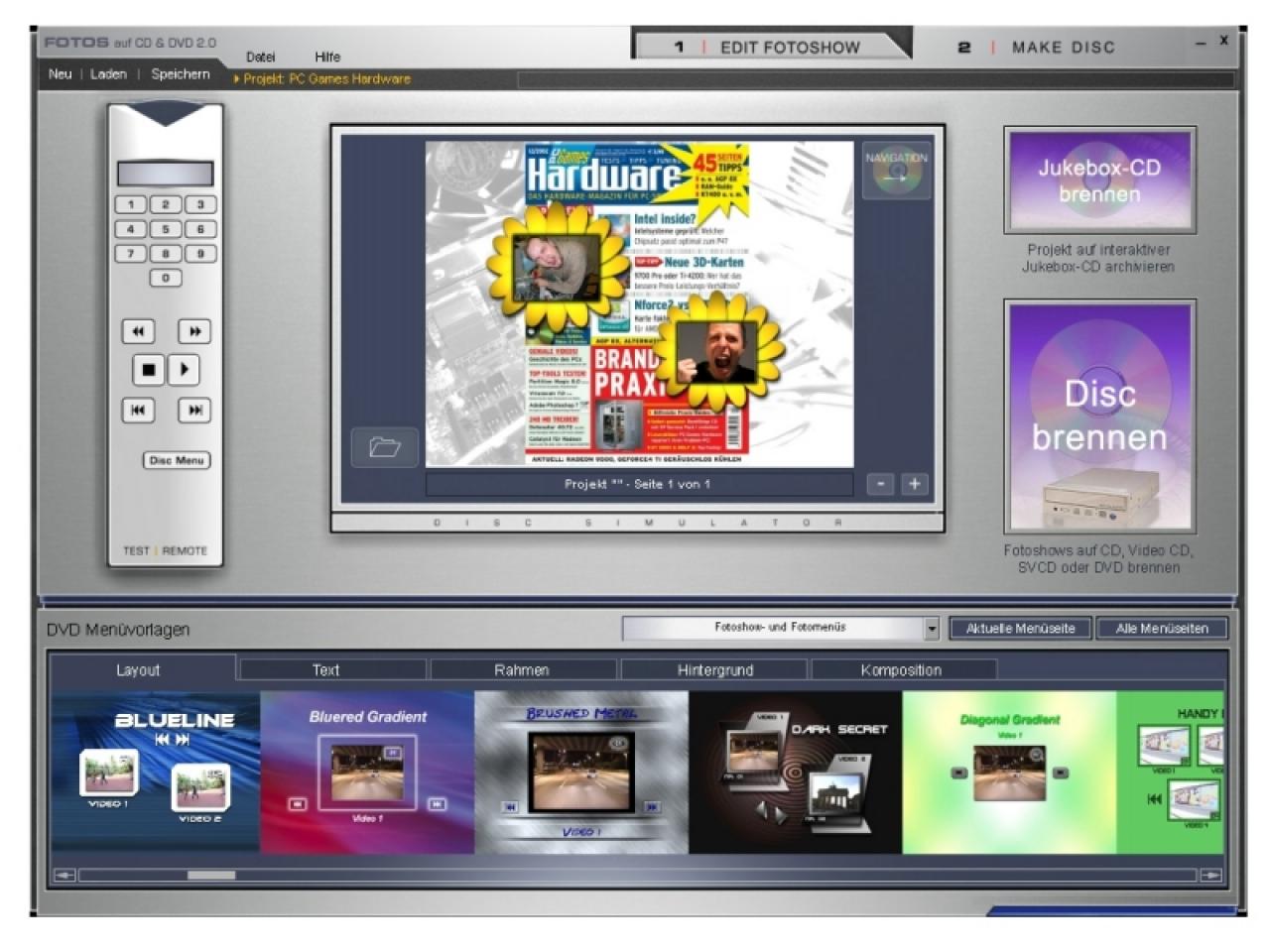Click remote number key 6
This screenshot has width=1270, height=952.
(x=200, y=229)
